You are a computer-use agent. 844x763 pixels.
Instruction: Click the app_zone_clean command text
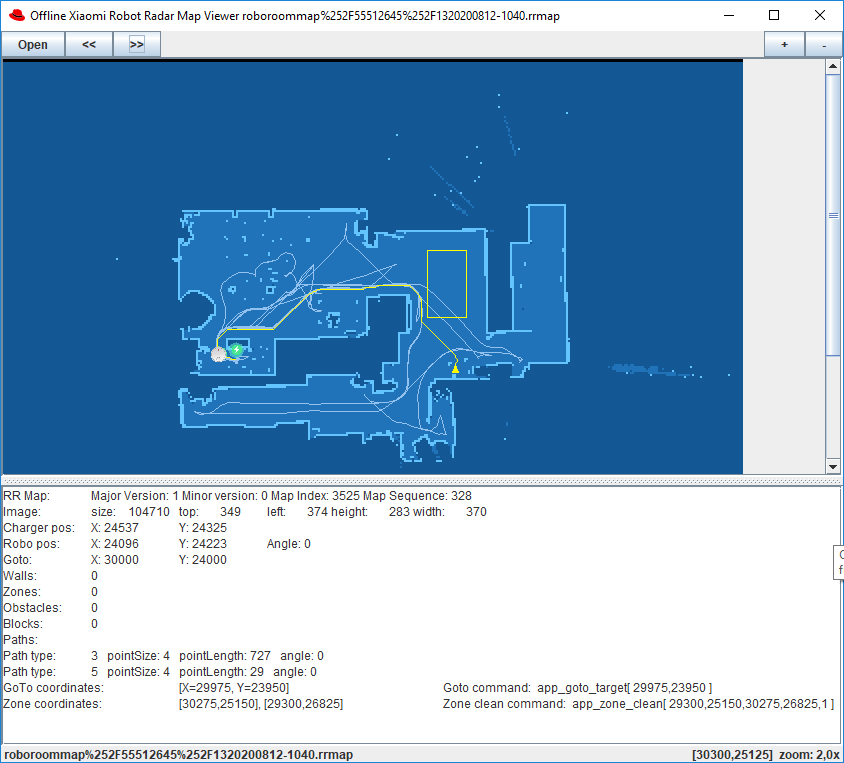coord(702,704)
